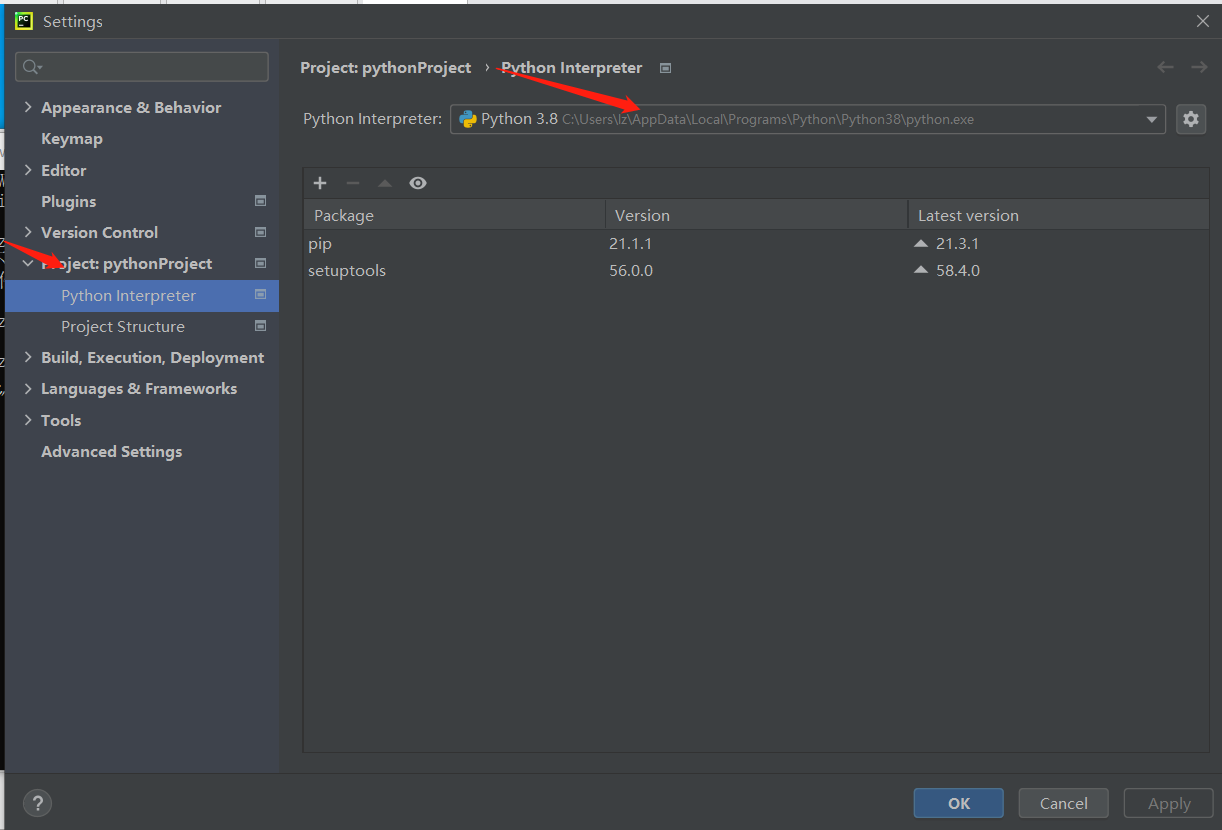This screenshot has height=830, width=1222.
Task: Click the search magnifier icon
Action: [x=31, y=67]
